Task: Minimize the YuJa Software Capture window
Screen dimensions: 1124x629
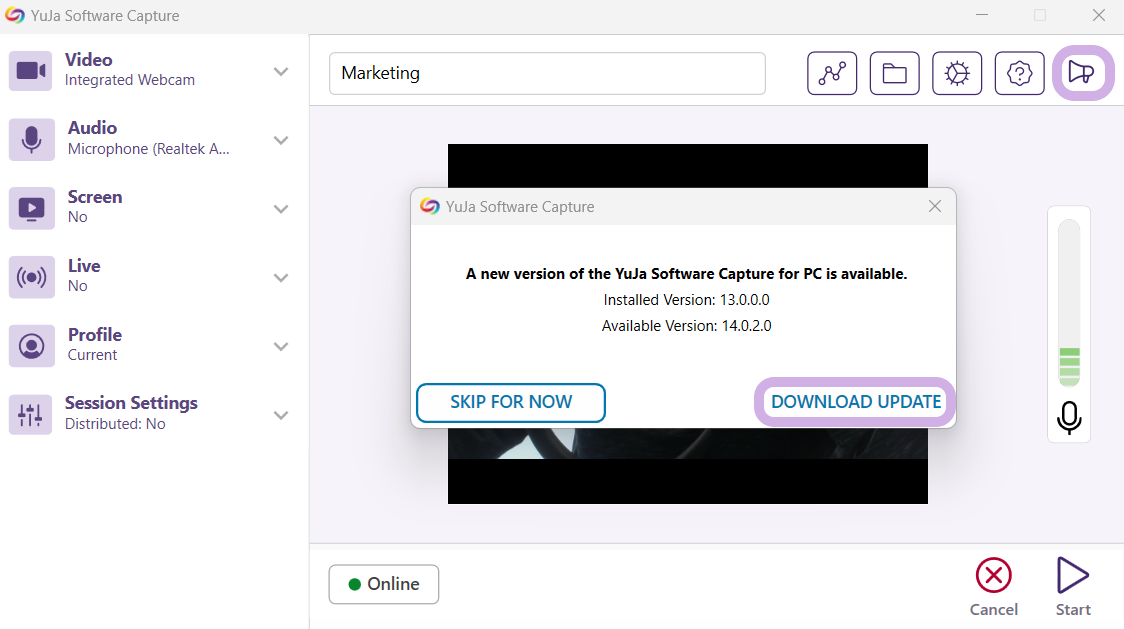Action: tap(982, 15)
